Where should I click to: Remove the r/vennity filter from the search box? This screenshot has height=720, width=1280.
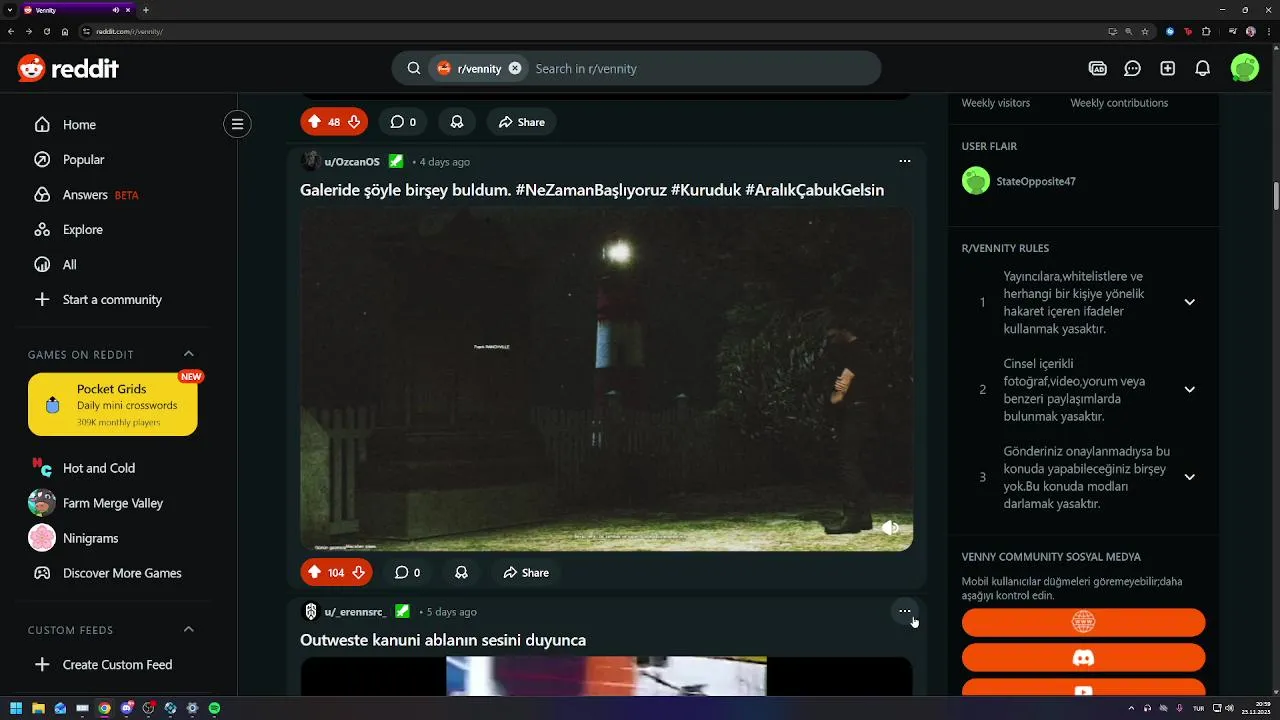click(x=515, y=68)
